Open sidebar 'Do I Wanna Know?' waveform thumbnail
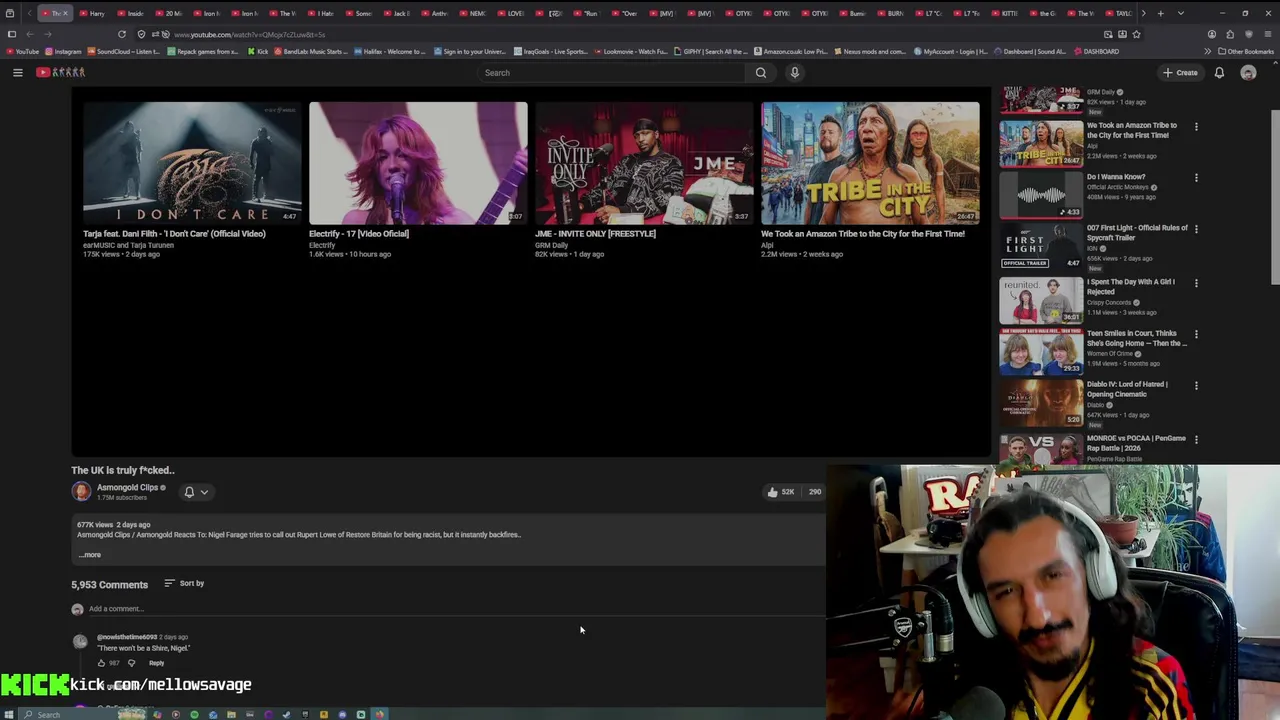This screenshot has width=1280, height=720. pyautogui.click(x=1041, y=194)
